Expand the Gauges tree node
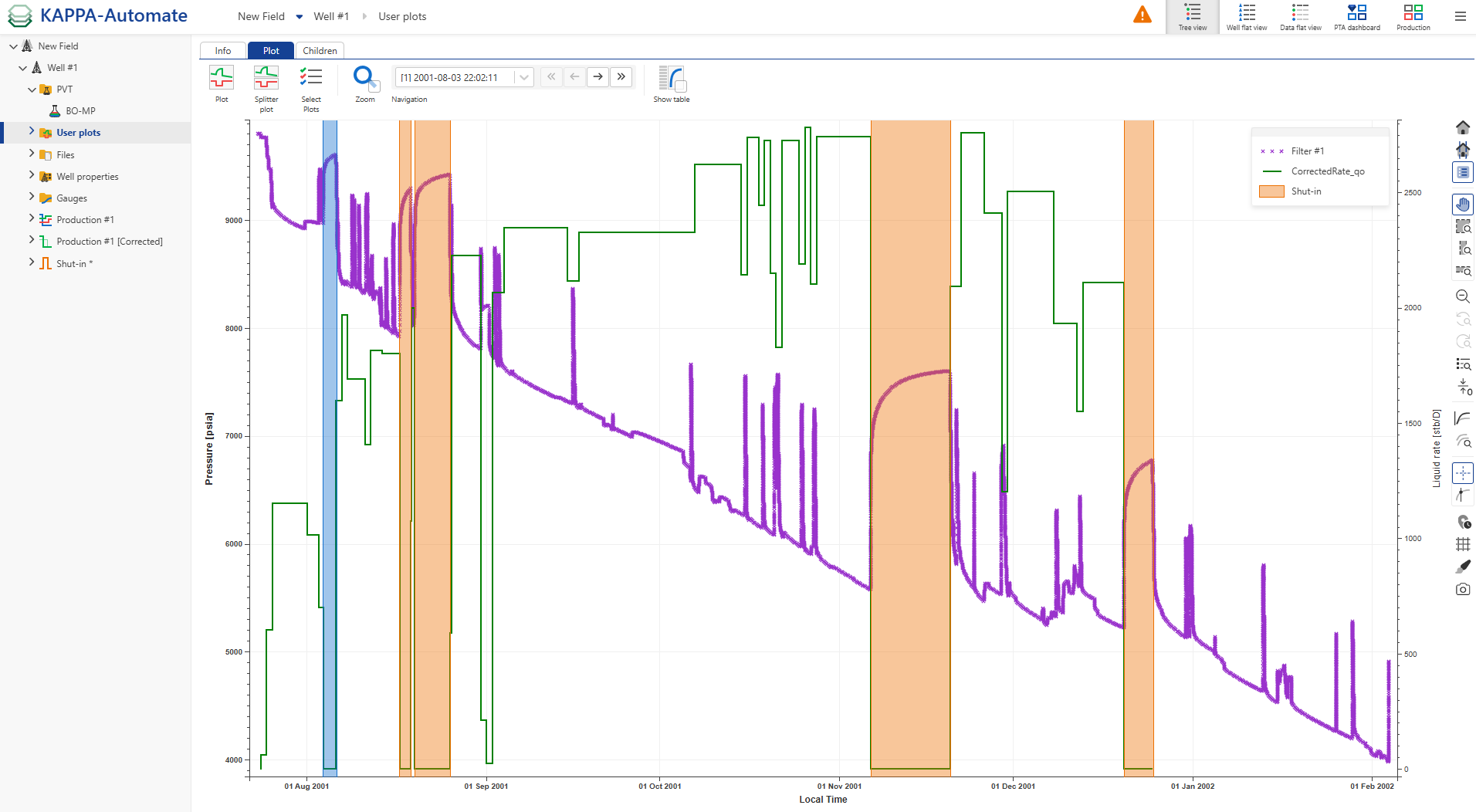 coord(32,198)
